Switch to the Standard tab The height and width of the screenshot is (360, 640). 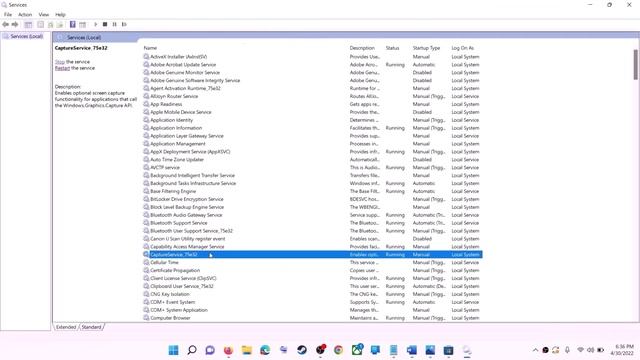91,327
